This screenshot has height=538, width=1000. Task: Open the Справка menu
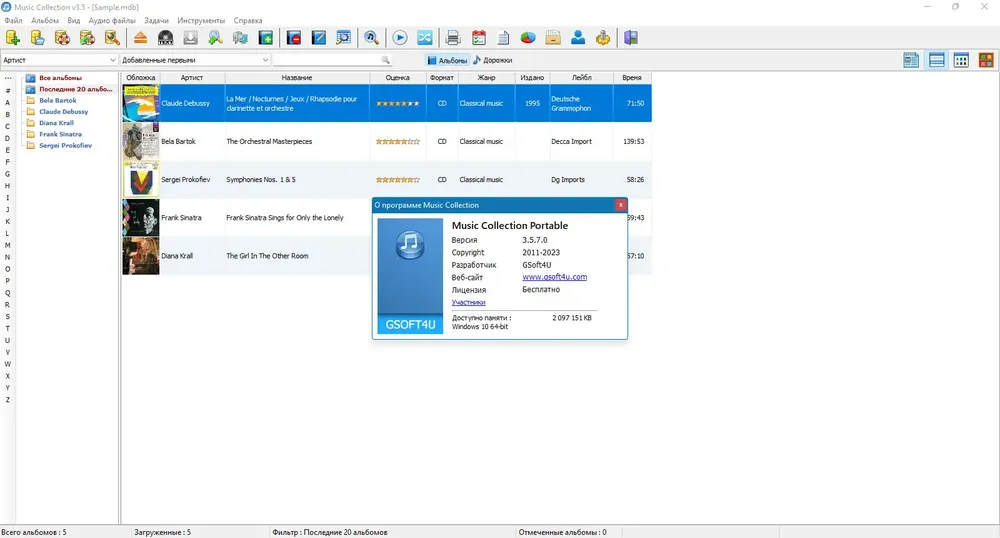click(x=247, y=20)
